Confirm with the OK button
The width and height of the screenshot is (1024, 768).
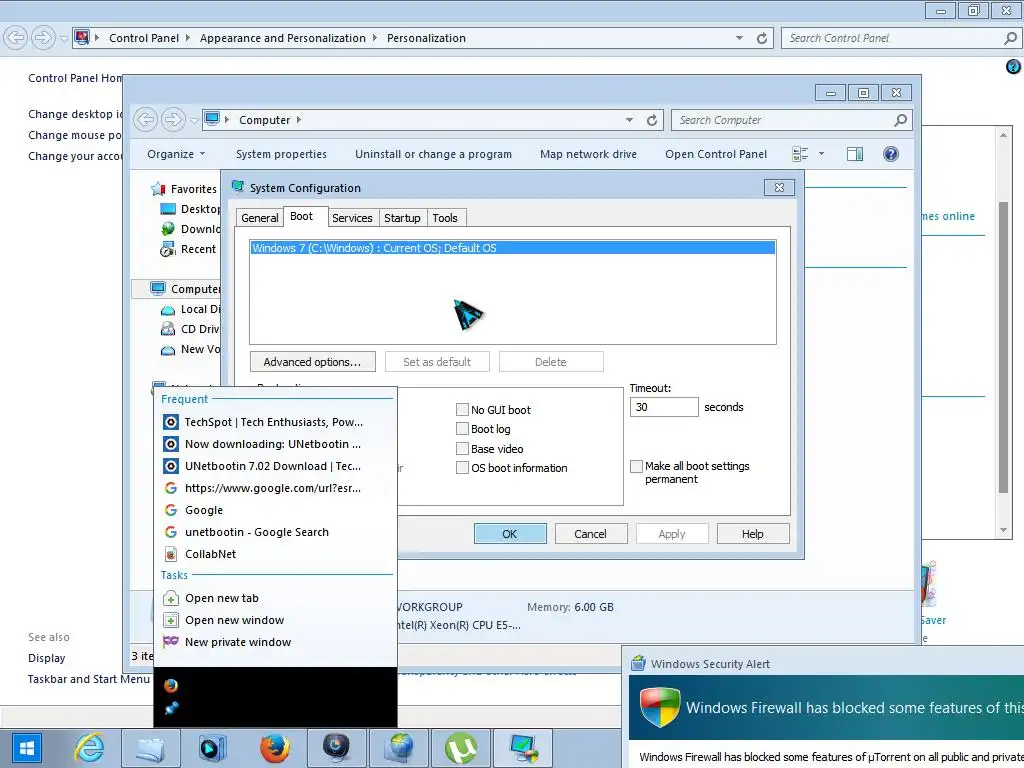509,534
